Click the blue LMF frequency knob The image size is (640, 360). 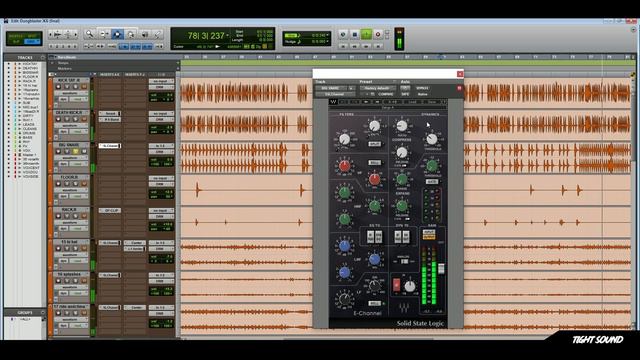(374, 259)
